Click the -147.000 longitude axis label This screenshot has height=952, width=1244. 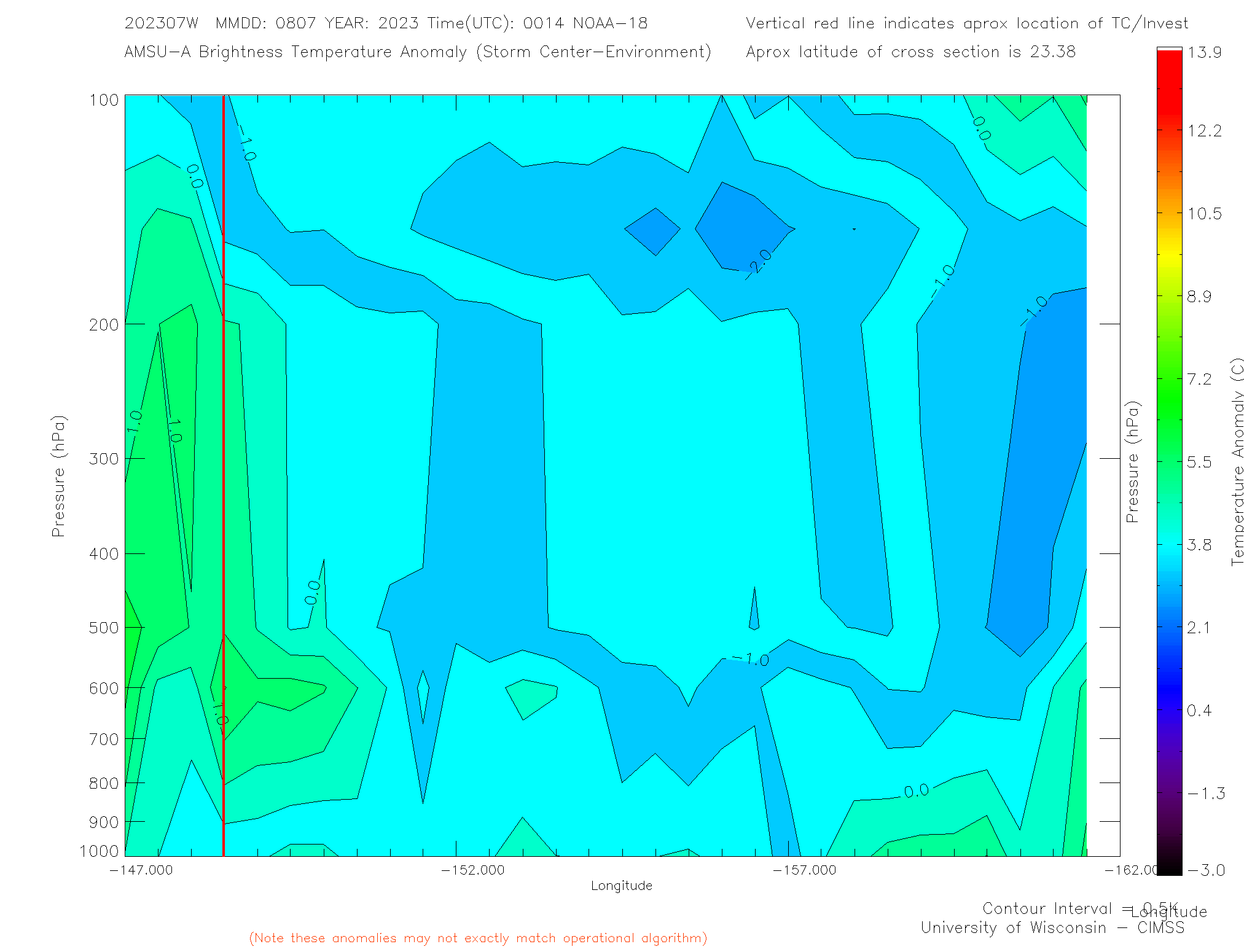coord(141,870)
